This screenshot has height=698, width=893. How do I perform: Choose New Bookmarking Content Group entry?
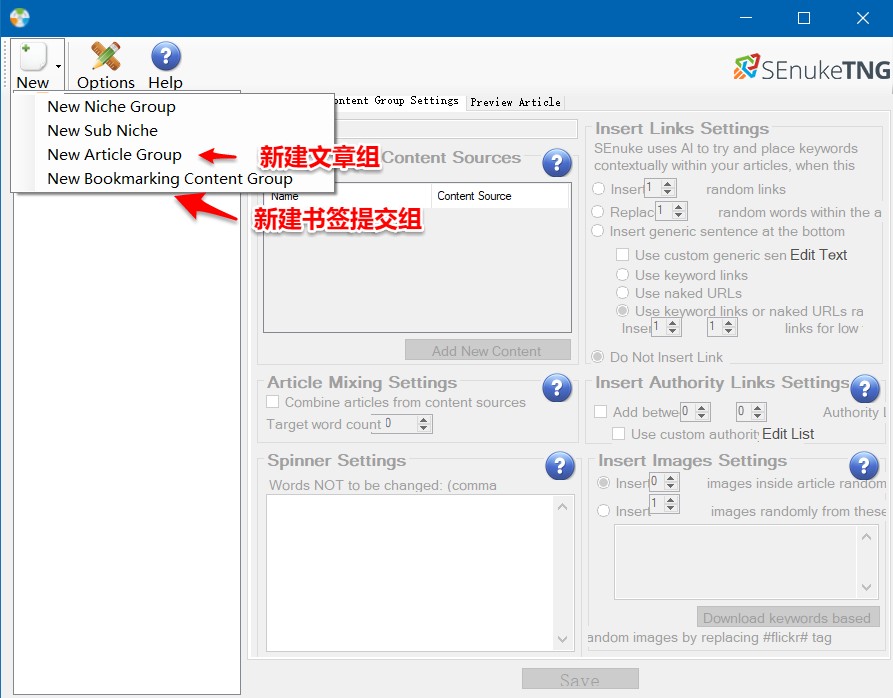click(x=170, y=178)
